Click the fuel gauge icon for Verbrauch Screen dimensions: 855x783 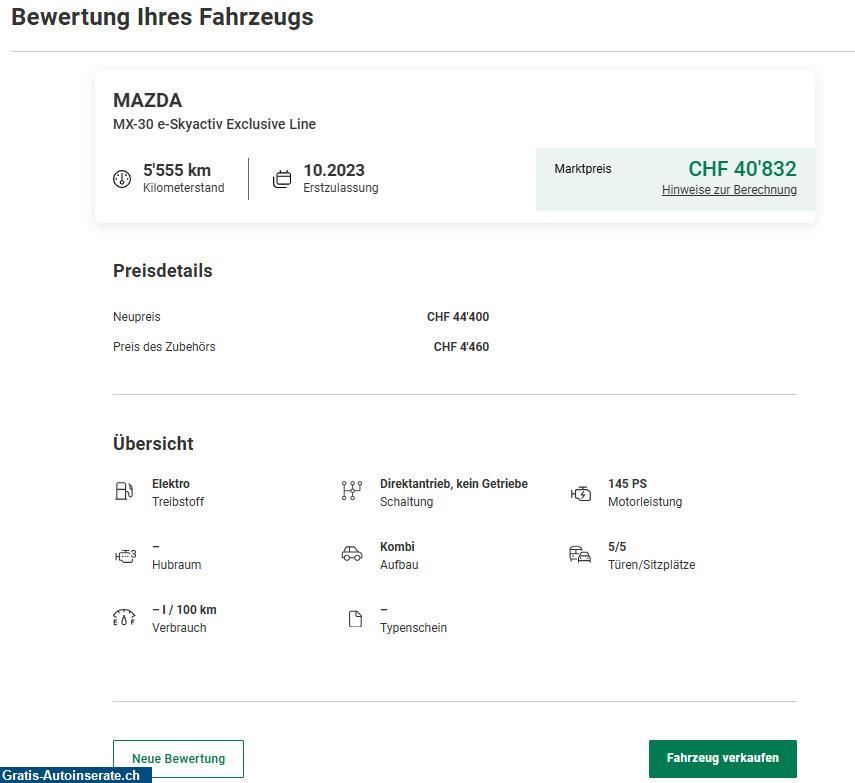pos(124,617)
